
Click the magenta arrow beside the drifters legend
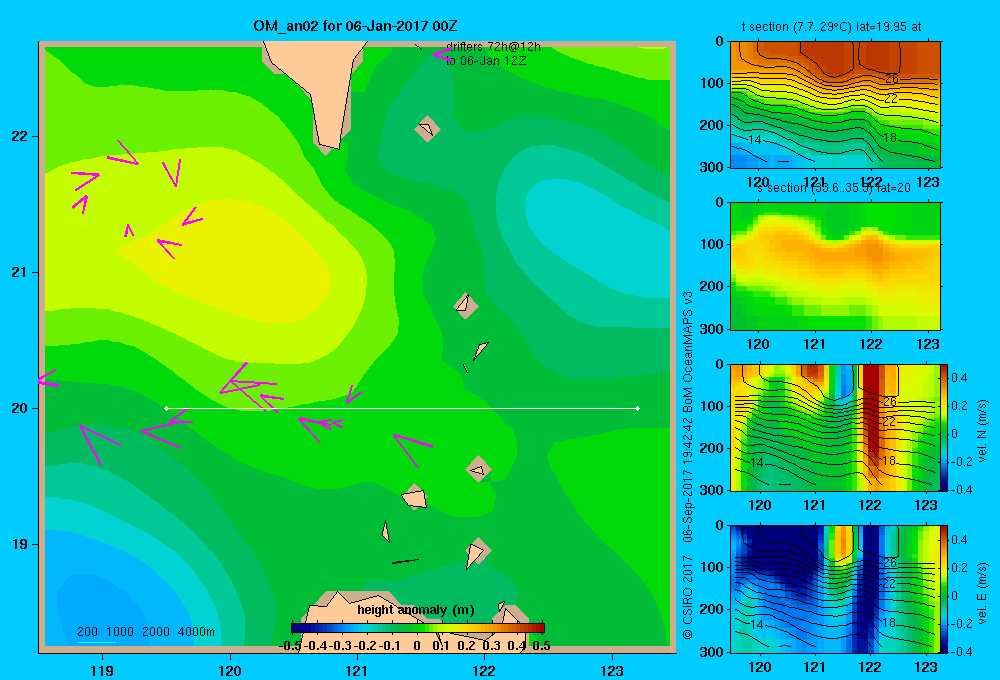point(441,55)
